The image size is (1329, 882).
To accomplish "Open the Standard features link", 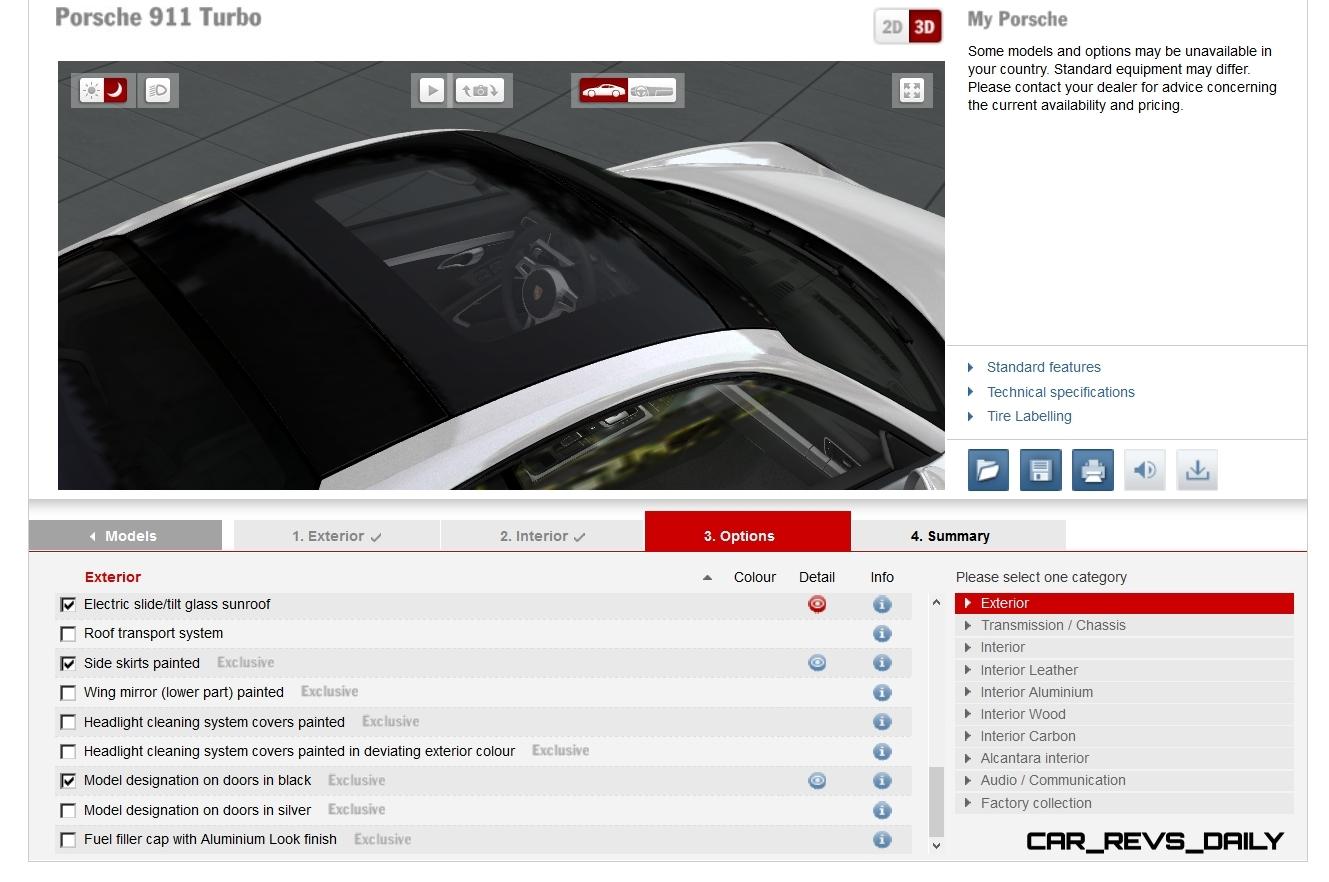I will point(1043,367).
